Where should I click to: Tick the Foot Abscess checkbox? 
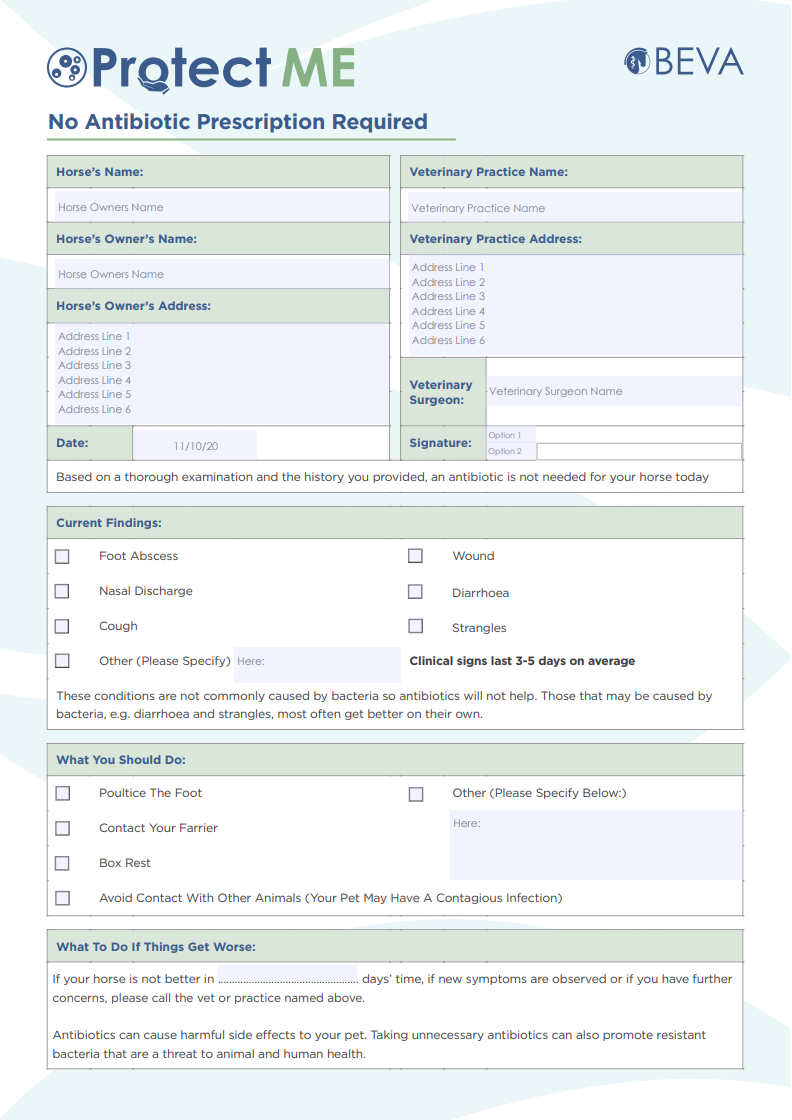(62, 556)
